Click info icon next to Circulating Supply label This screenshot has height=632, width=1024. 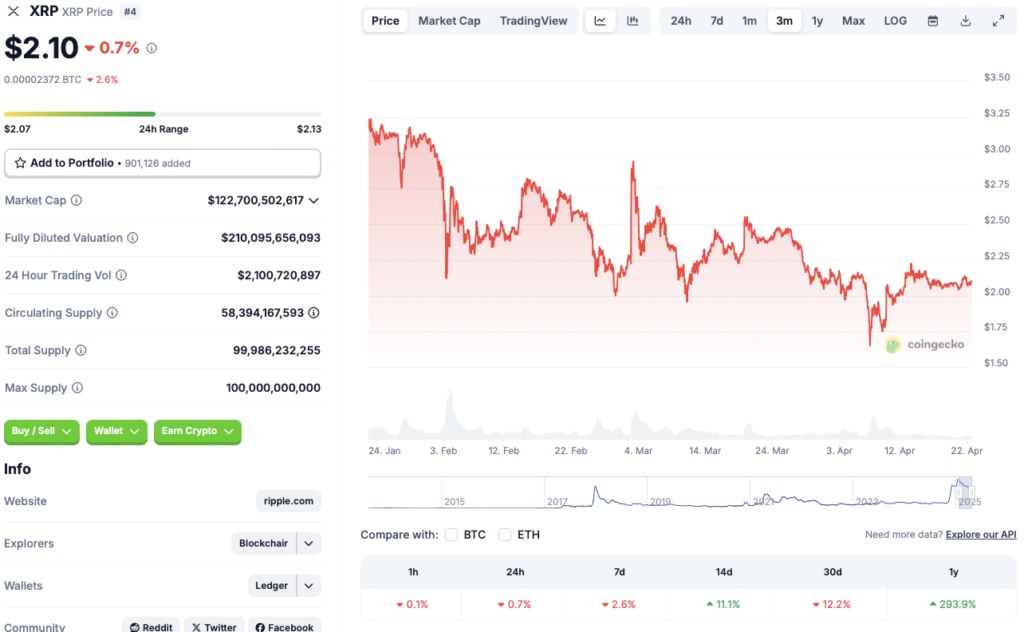112,313
